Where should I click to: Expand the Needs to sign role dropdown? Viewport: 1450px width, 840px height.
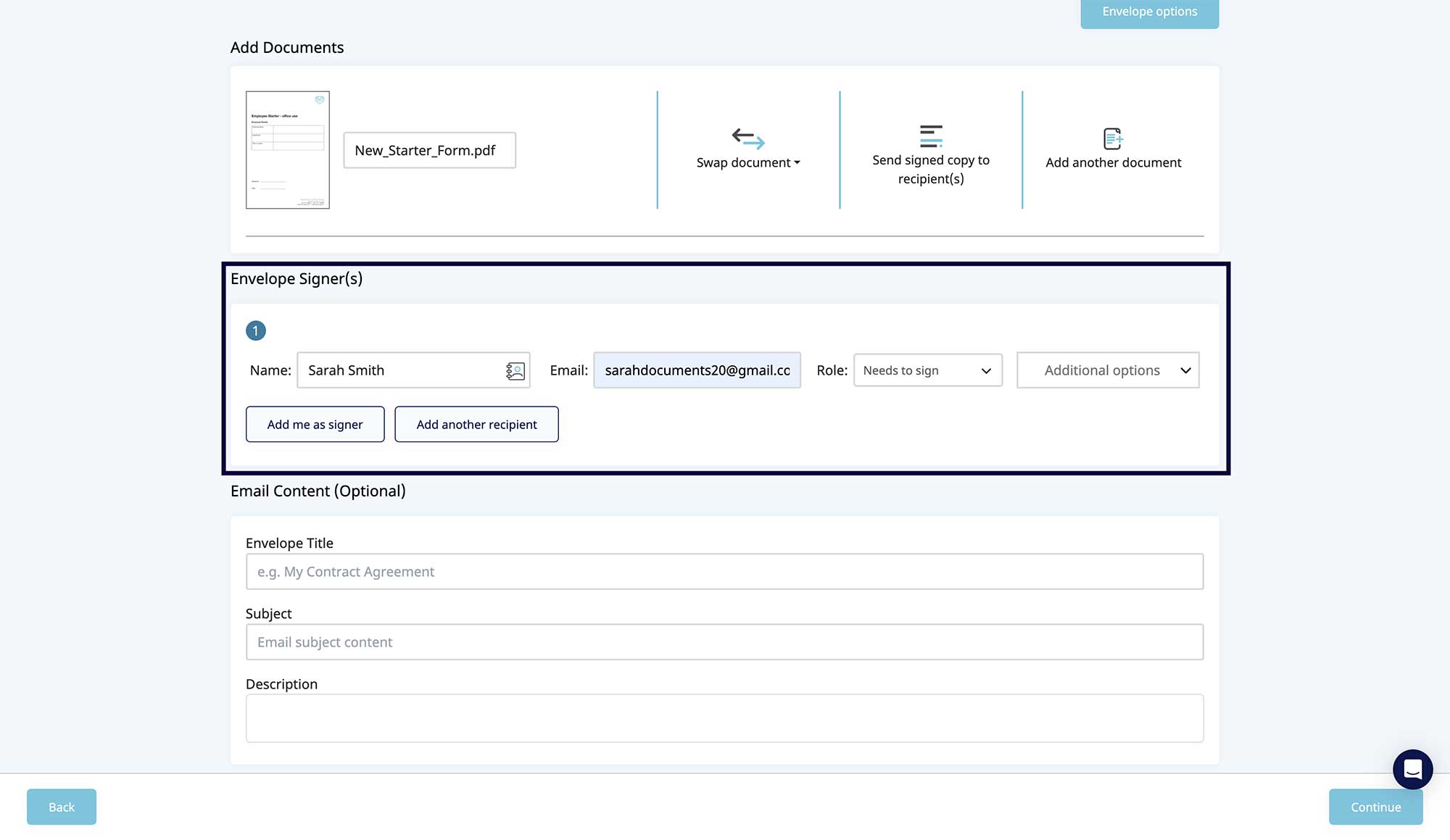928,370
